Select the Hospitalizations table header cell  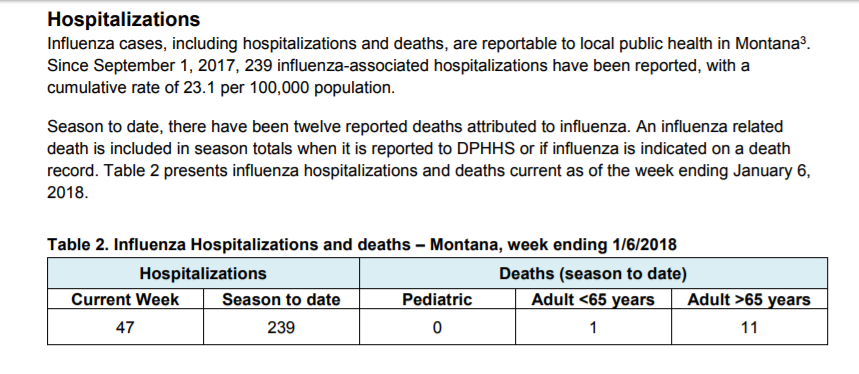coord(203,273)
